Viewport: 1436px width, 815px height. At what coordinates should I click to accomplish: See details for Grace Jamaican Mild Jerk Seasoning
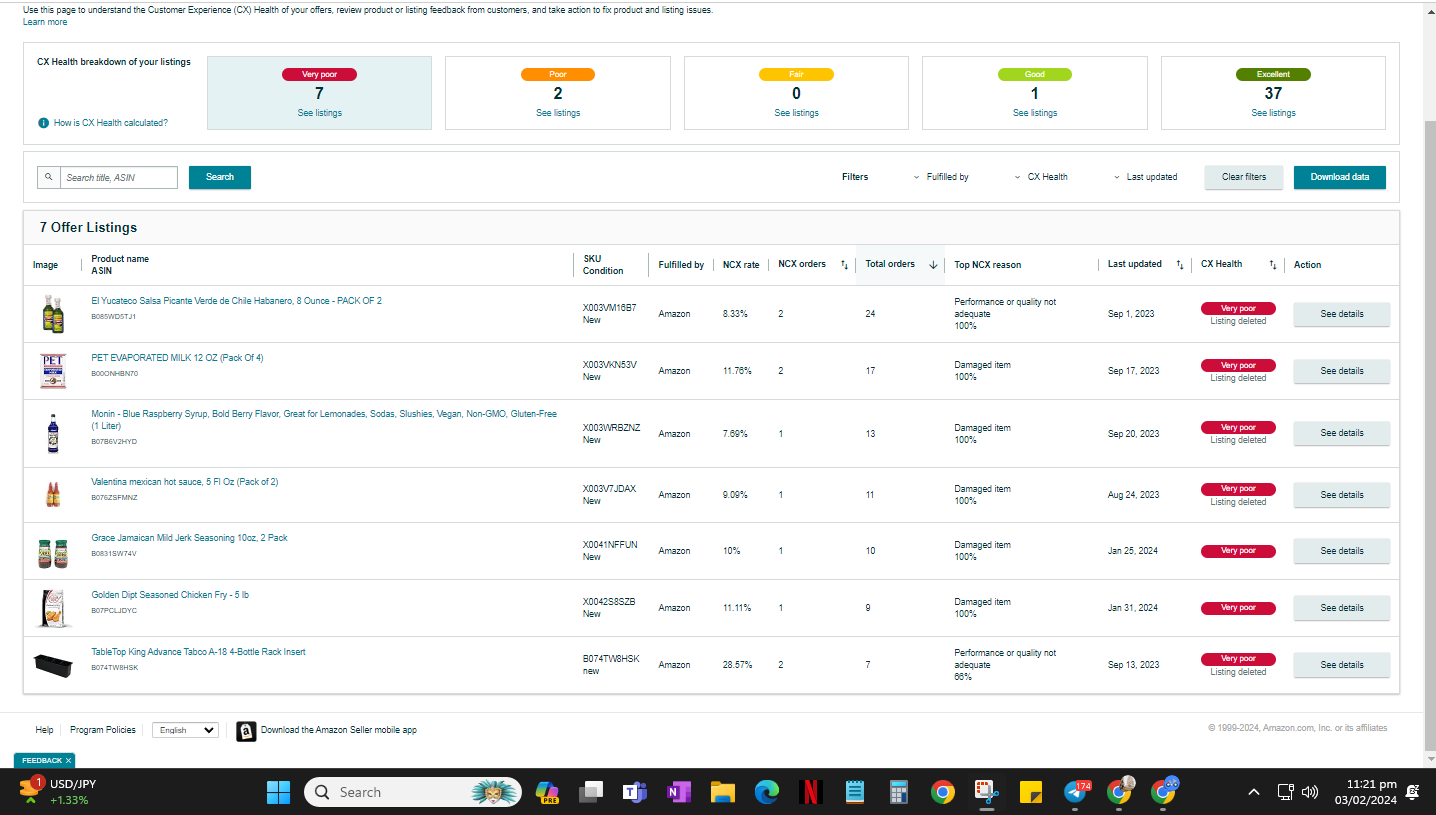tap(1342, 551)
